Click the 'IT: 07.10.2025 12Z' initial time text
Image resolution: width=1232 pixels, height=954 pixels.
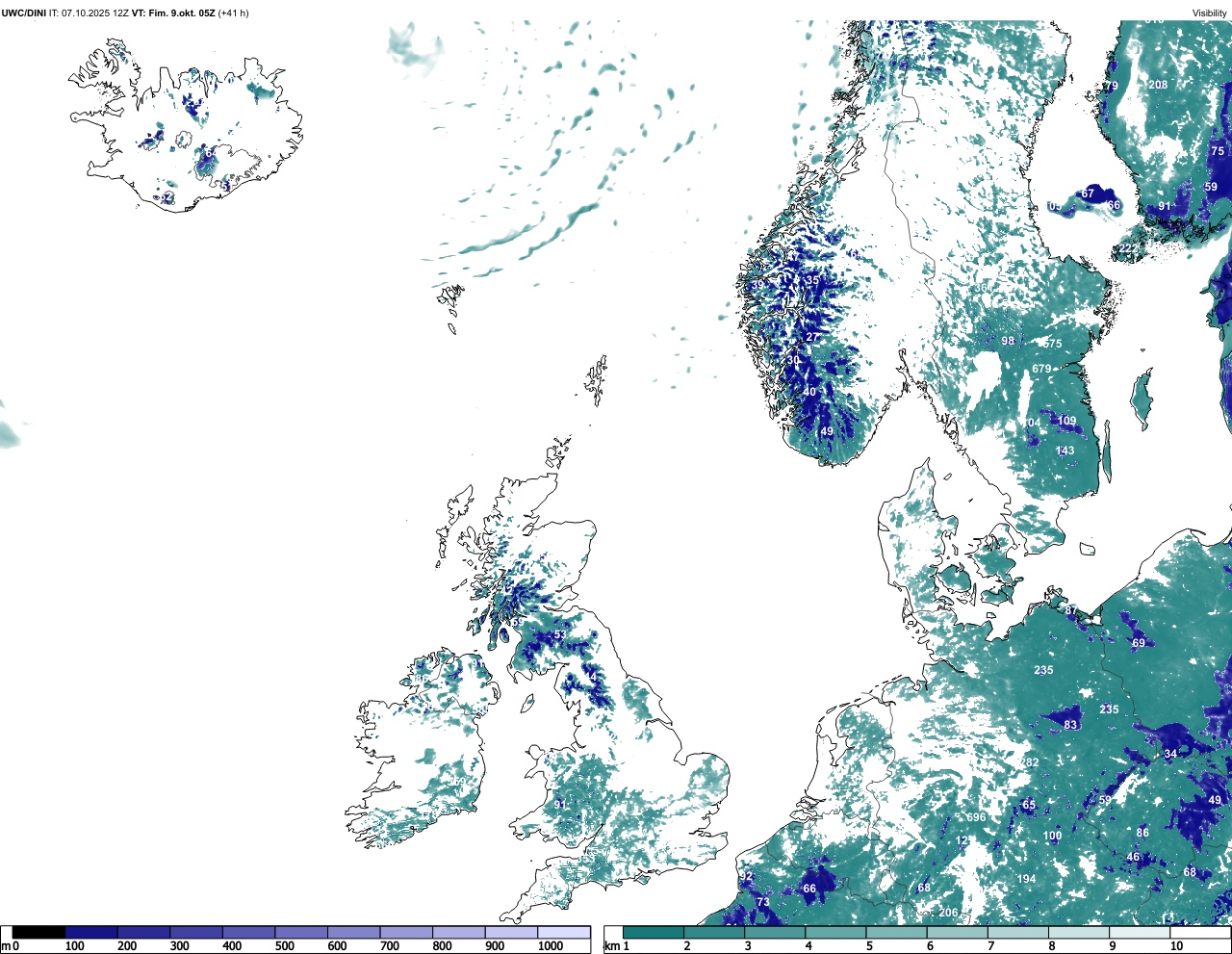click(90, 13)
